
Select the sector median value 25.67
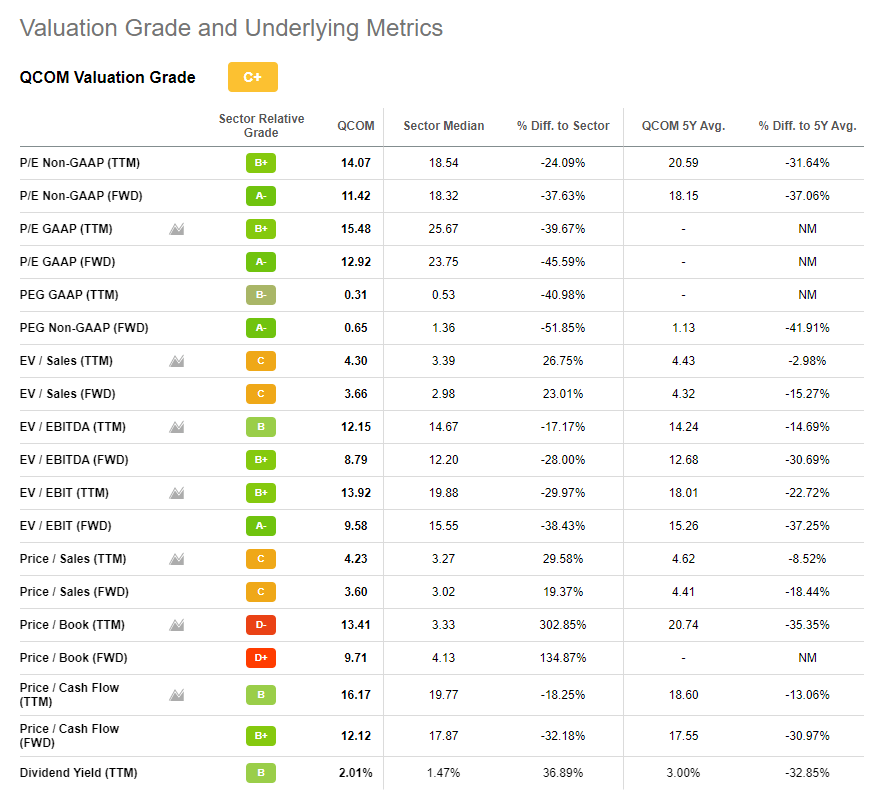tap(443, 229)
